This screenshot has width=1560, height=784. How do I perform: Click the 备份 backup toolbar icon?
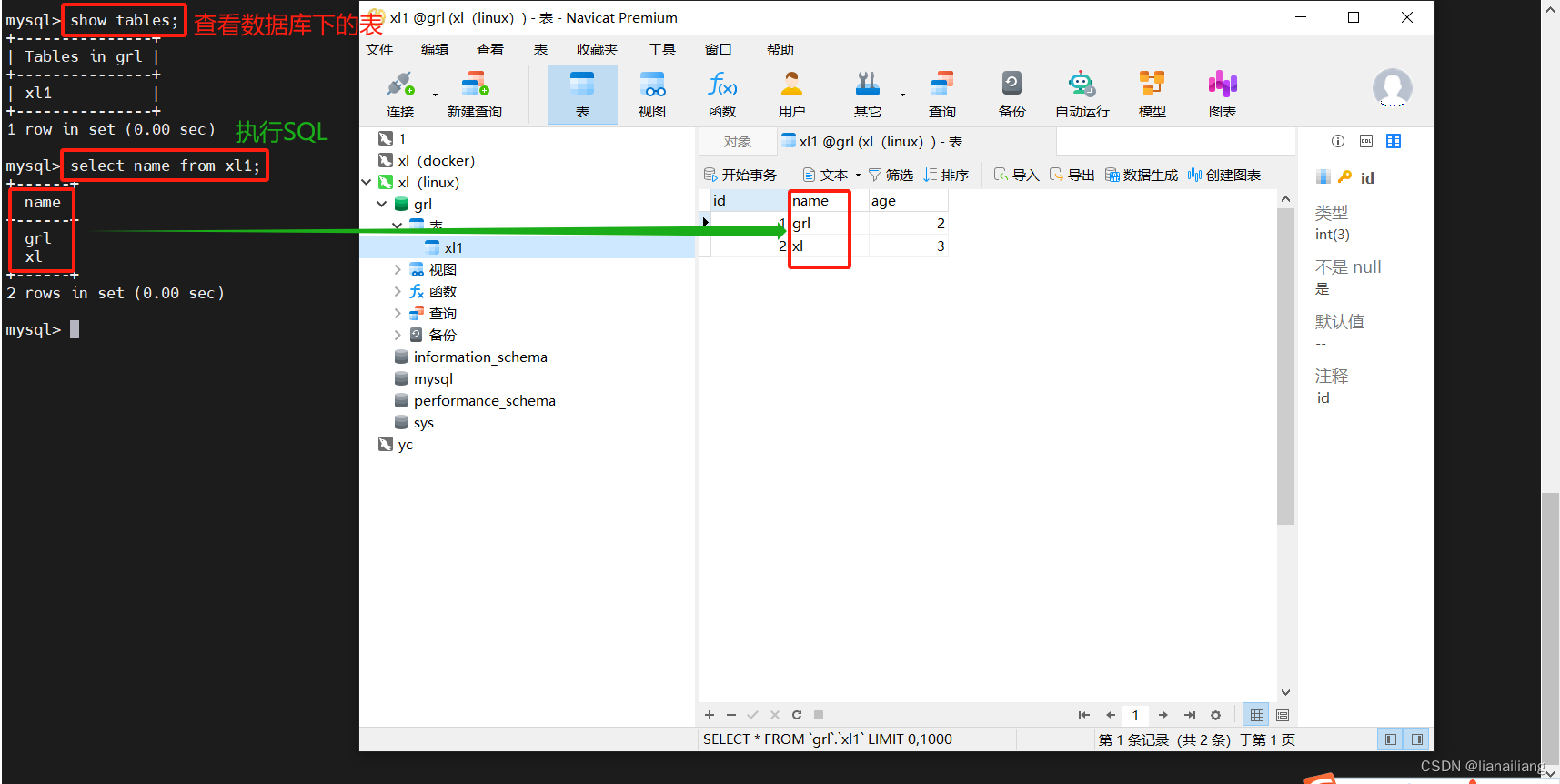[x=1011, y=95]
